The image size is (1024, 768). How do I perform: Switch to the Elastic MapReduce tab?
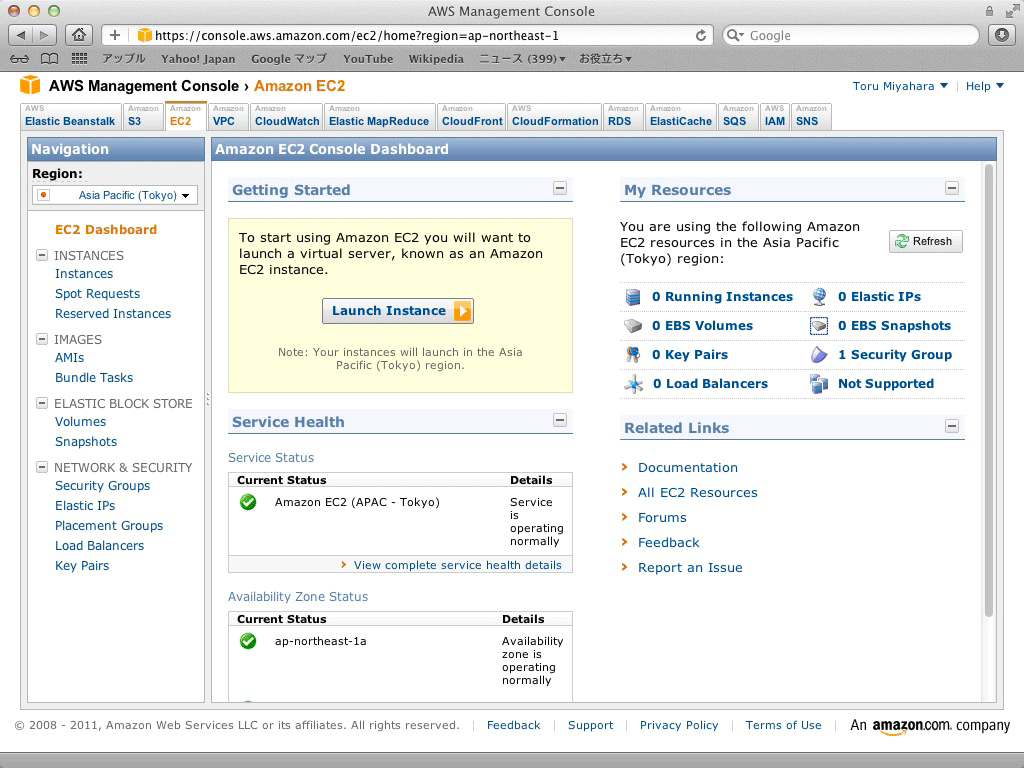click(x=379, y=116)
